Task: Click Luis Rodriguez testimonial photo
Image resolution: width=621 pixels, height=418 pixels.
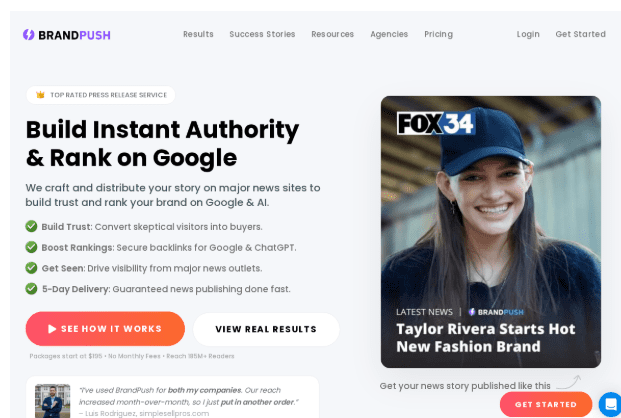Action: coord(53,401)
